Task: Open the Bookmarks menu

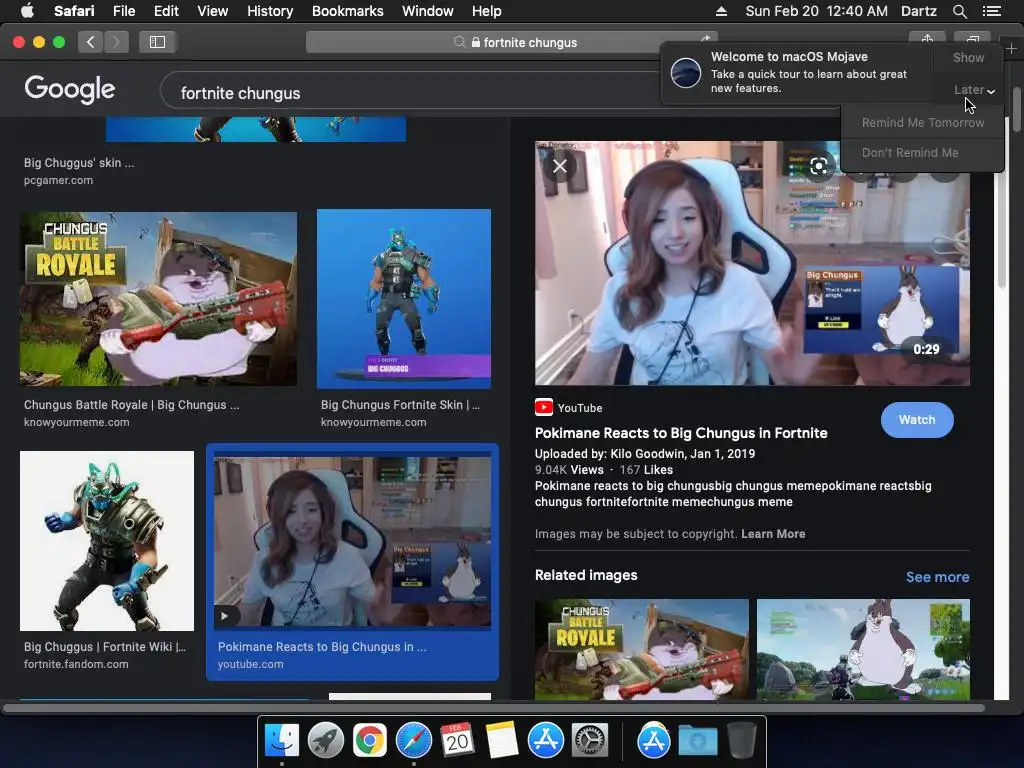Action: (347, 11)
